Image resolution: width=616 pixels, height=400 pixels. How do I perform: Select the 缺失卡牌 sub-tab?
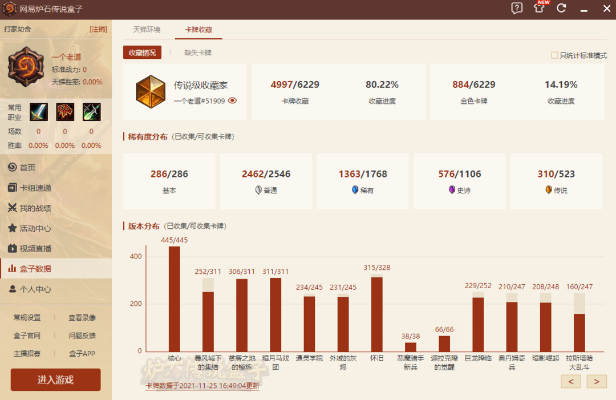coord(200,52)
